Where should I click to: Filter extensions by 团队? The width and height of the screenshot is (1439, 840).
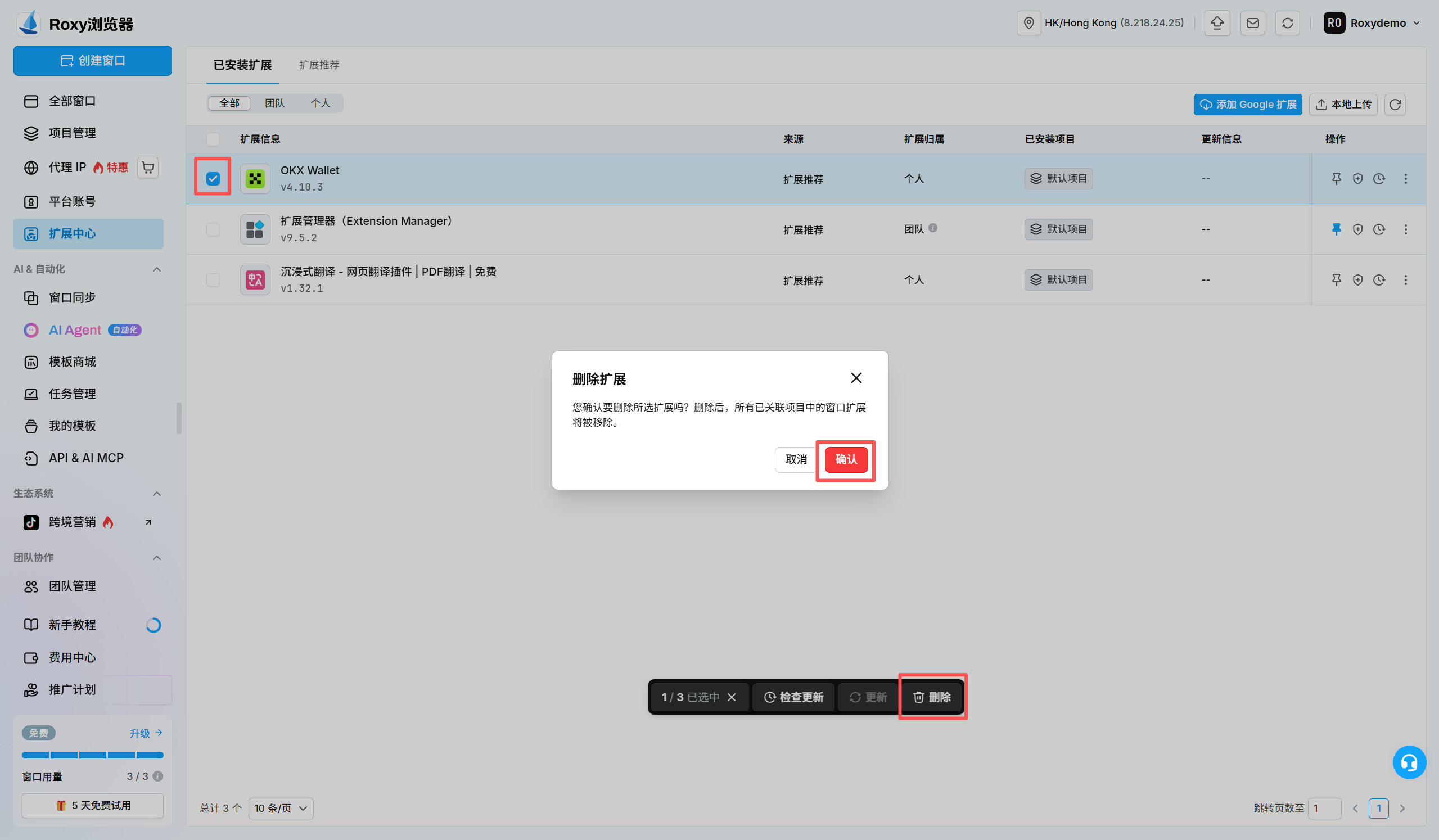tap(274, 103)
